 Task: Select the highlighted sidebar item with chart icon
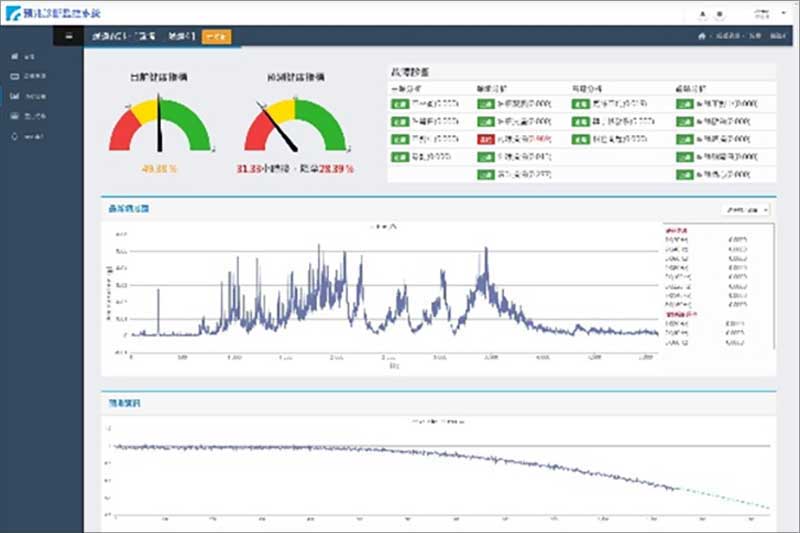click(28, 96)
